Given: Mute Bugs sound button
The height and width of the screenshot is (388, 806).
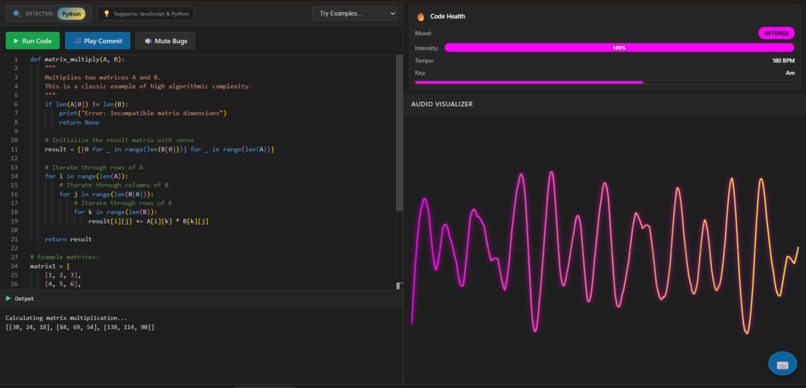Looking at the screenshot, I should pos(165,41).
